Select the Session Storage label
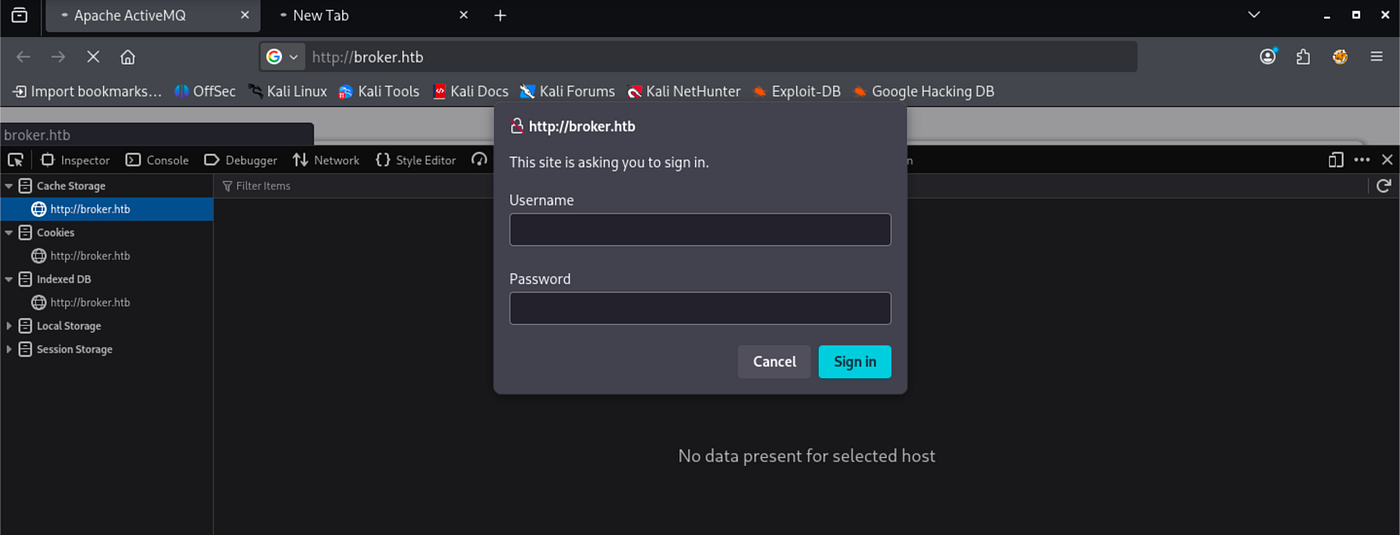The image size is (1400, 535). [75, 349]
